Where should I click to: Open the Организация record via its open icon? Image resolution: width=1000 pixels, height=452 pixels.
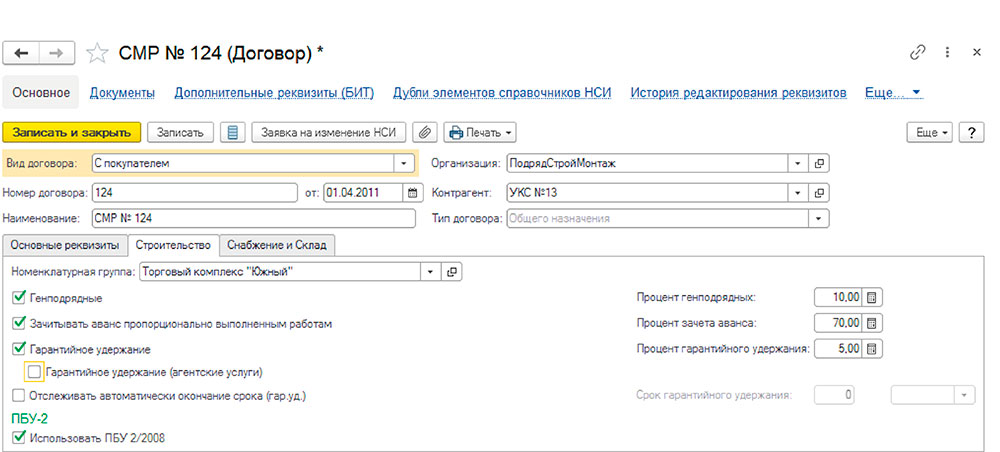click(819, 164)
